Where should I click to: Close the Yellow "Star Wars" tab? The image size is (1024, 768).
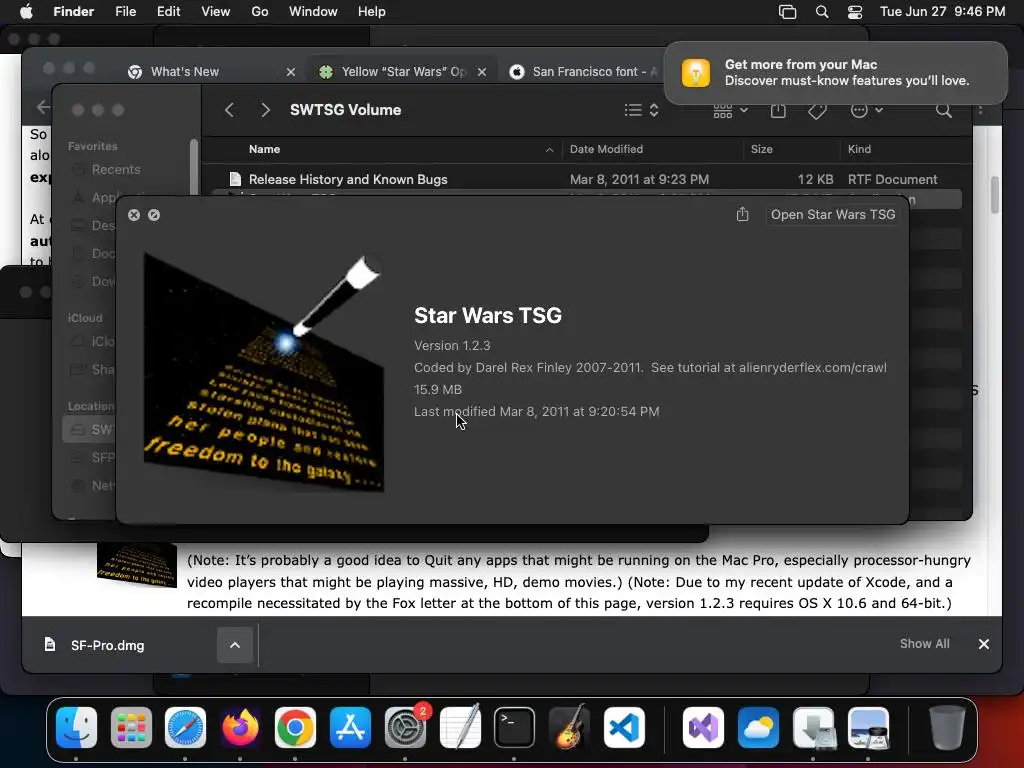click(482, 72)
